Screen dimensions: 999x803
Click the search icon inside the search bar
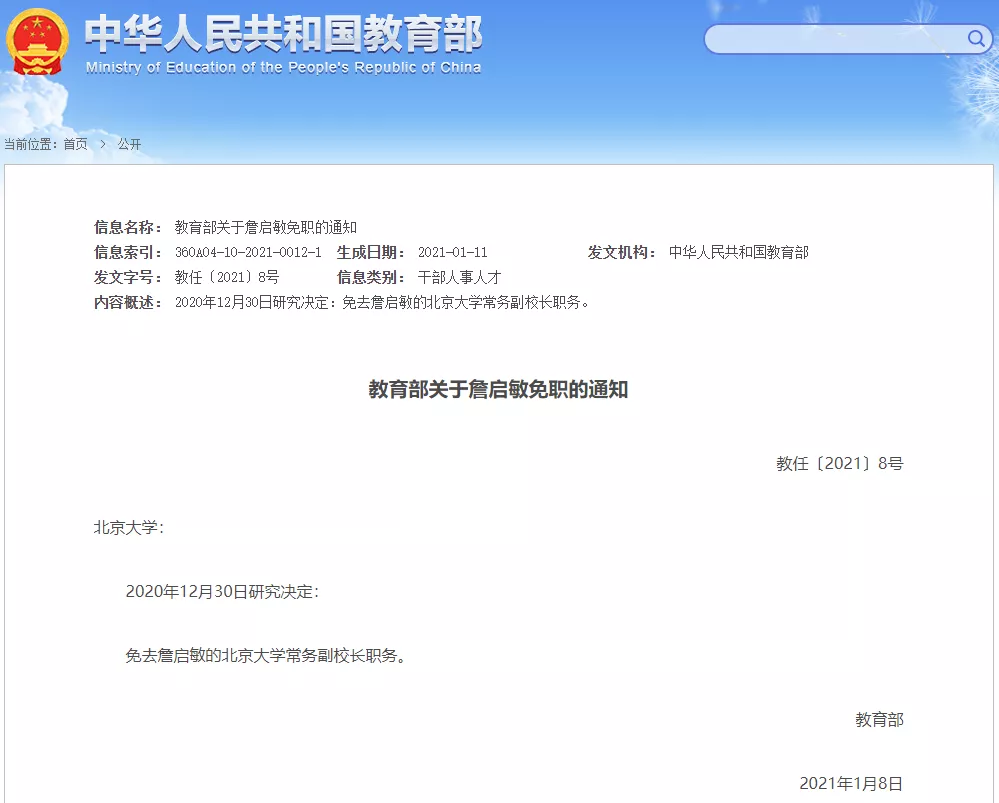click(975, 38)
